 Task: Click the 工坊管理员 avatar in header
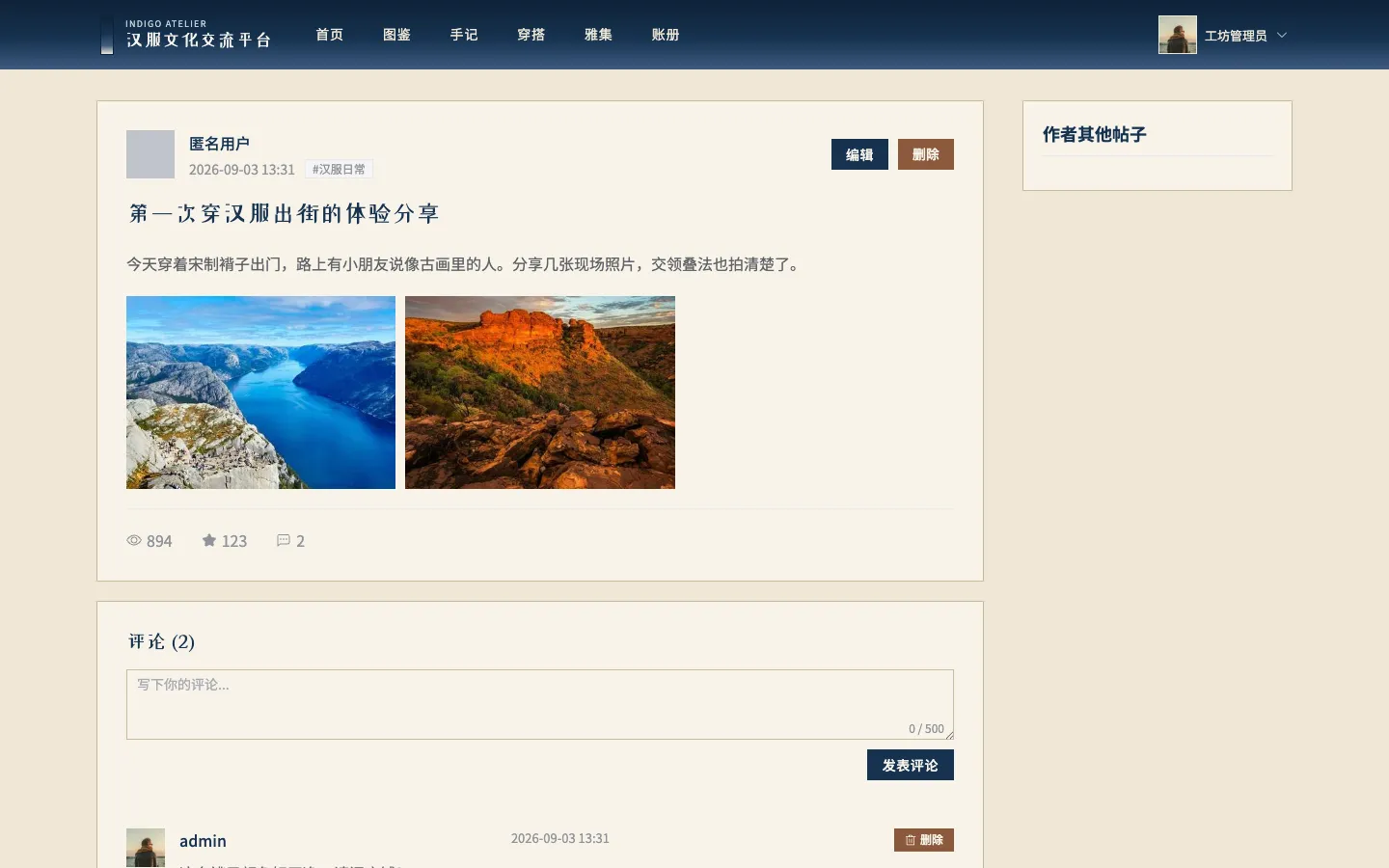(x=1178, y=35)
